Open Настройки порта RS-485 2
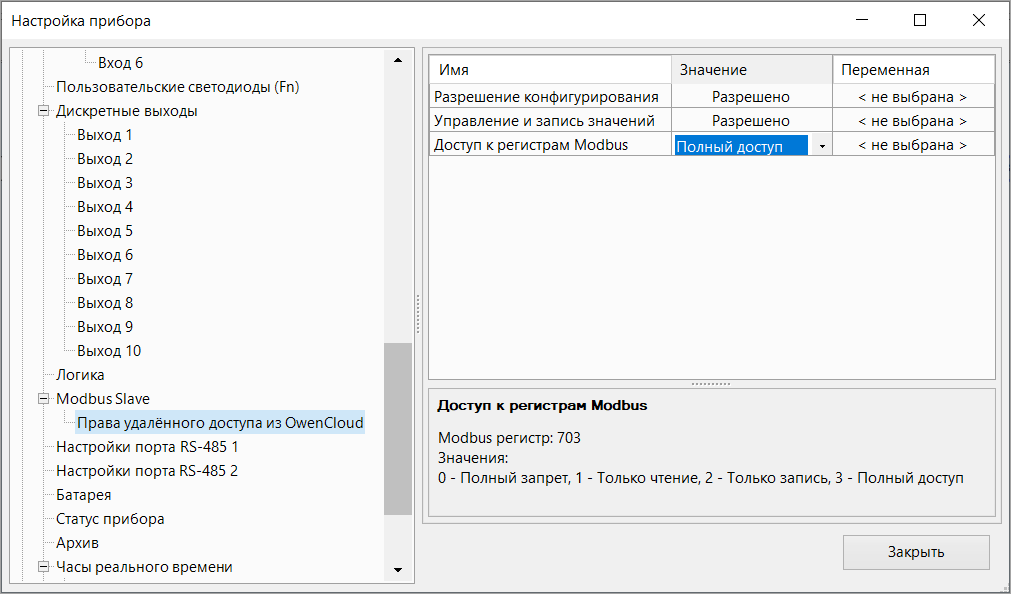Screen dimensions: 1011x594 pos(147,471)
